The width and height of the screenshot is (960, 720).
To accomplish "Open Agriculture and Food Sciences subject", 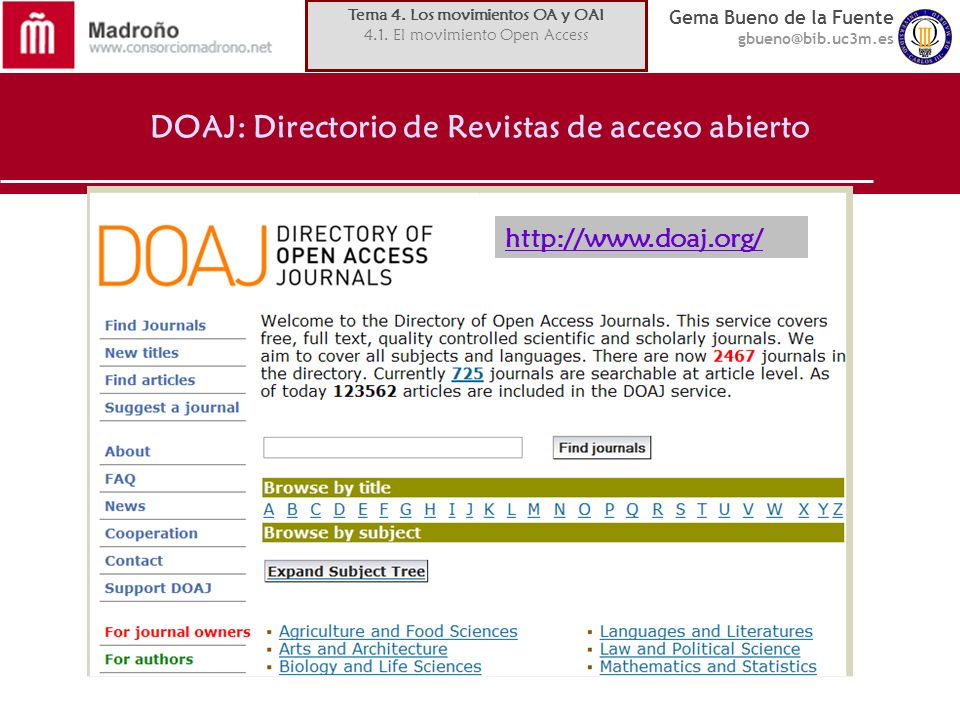I will pos(398,631).
